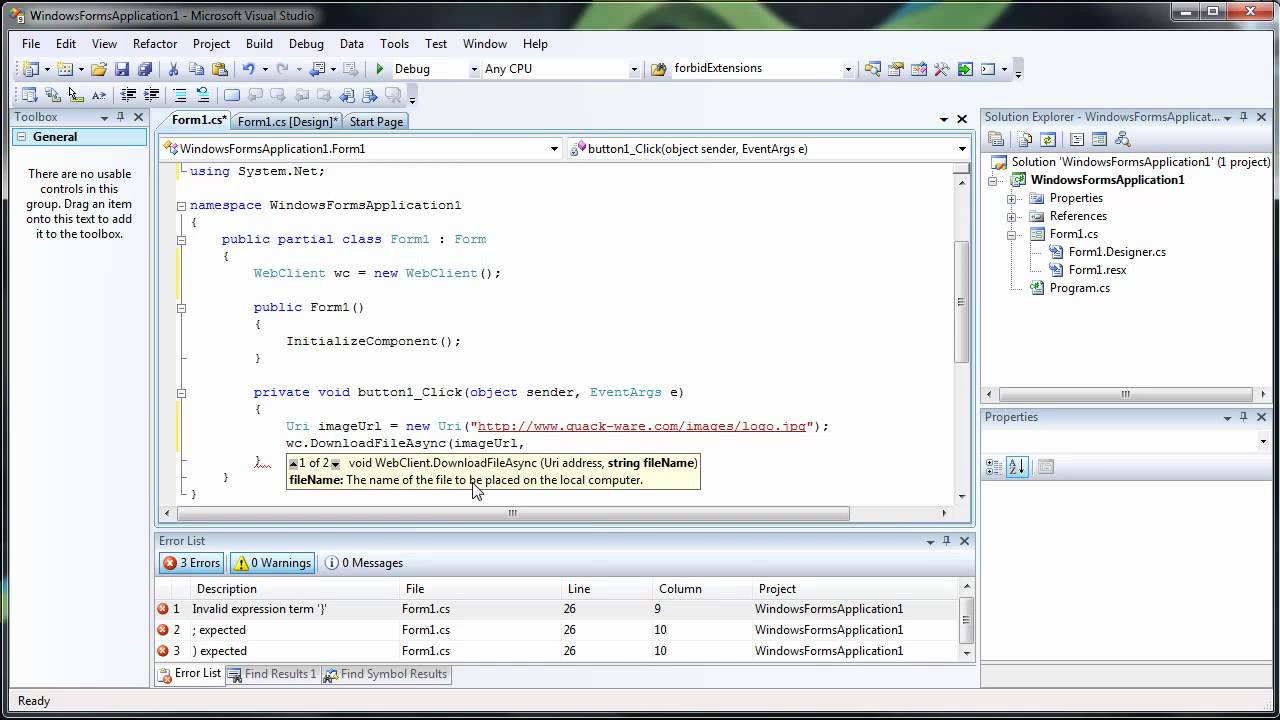1280x720 pixels.
Task: Click the Start Debugging green play icon
Action: 379,69
